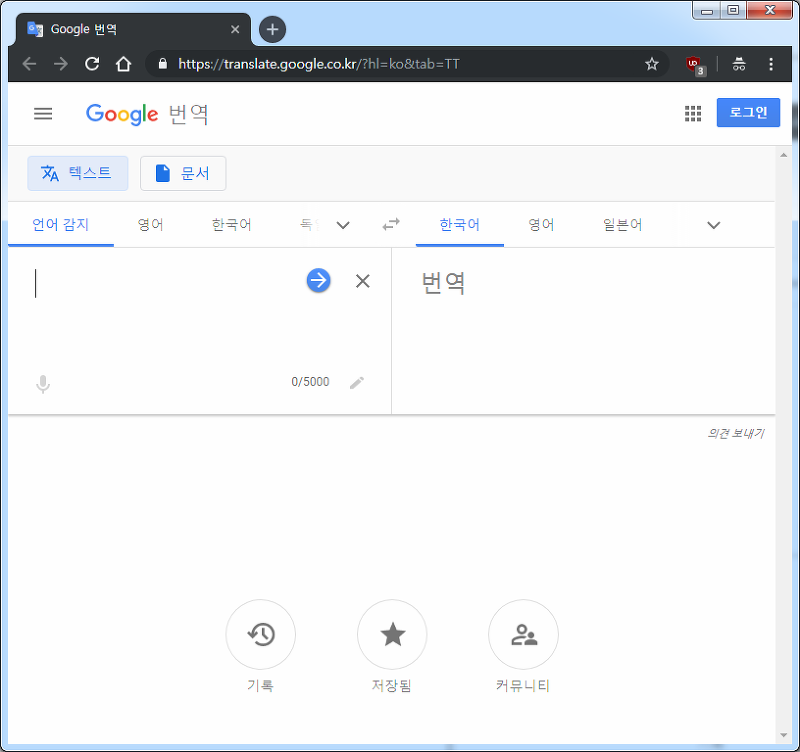This screenshot has height=752, width=800.
Task: Open a new browser tab
Action: click(272, 29)
